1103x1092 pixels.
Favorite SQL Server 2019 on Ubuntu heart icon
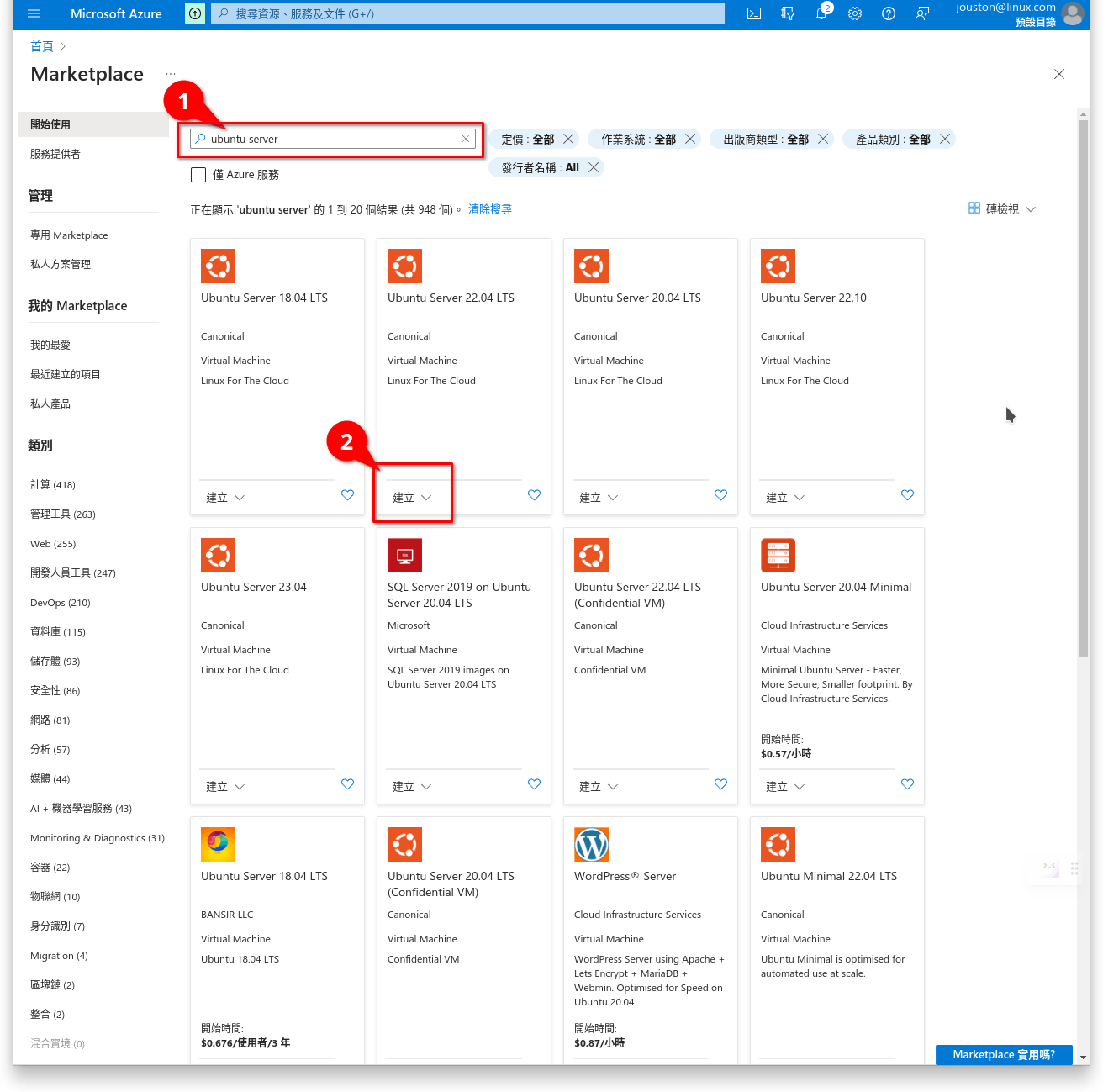click(x=534, y=784)
